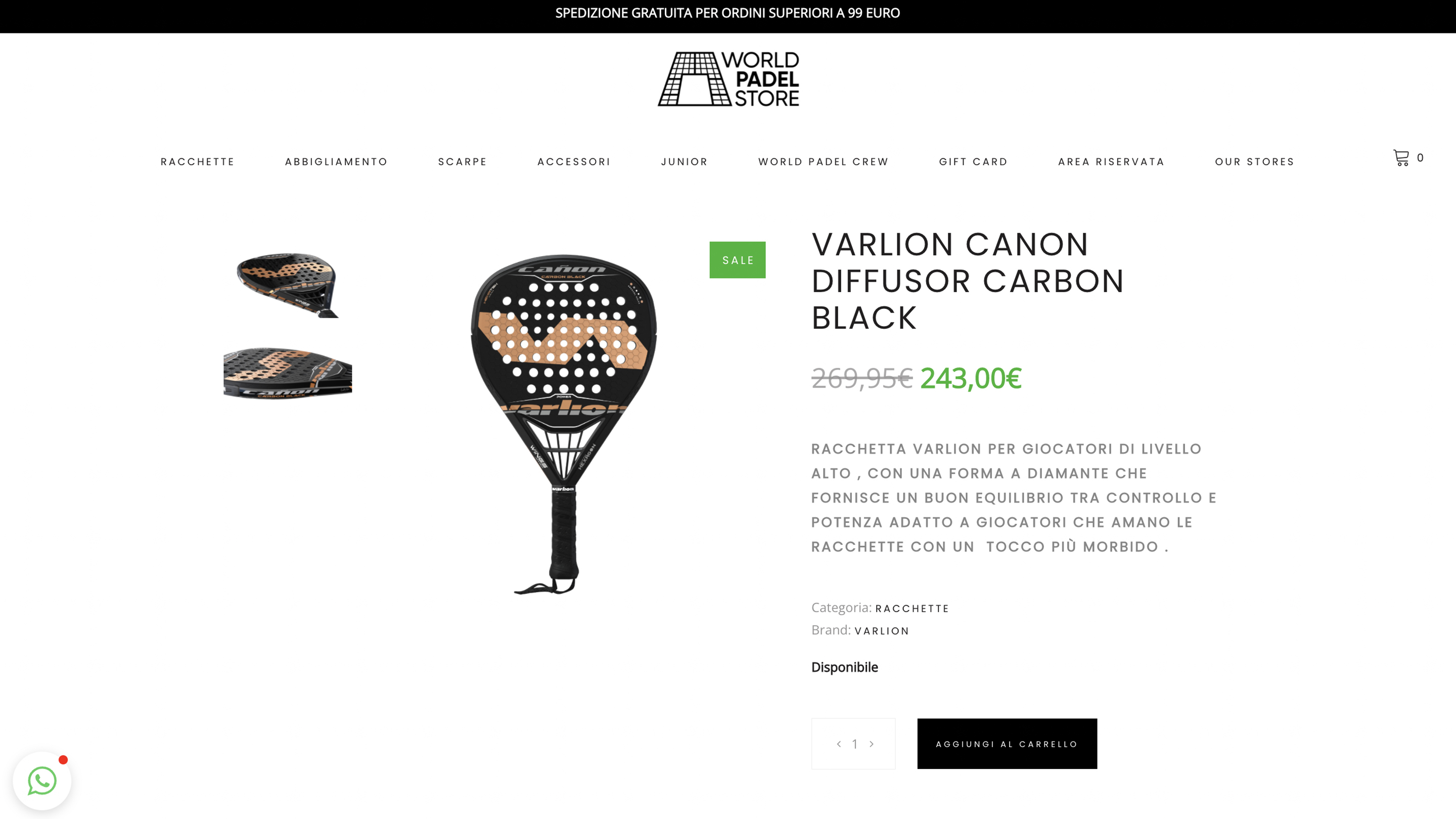Image resolution: width=1456 pixels, height=819 pixels.
Task: Open the Gift Card page
Action: pyautogui.click(x=973, y=162)
